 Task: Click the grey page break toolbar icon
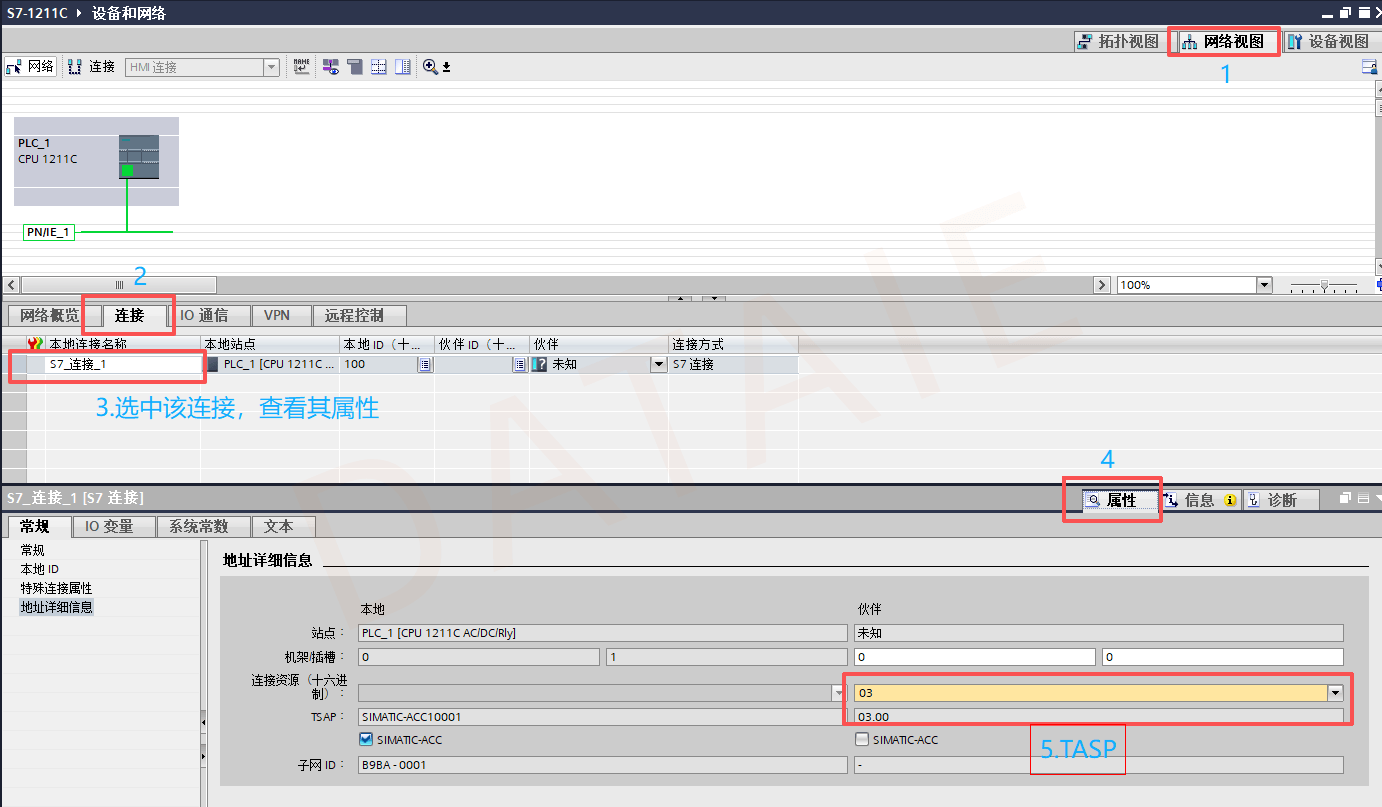tap(355, 67)
